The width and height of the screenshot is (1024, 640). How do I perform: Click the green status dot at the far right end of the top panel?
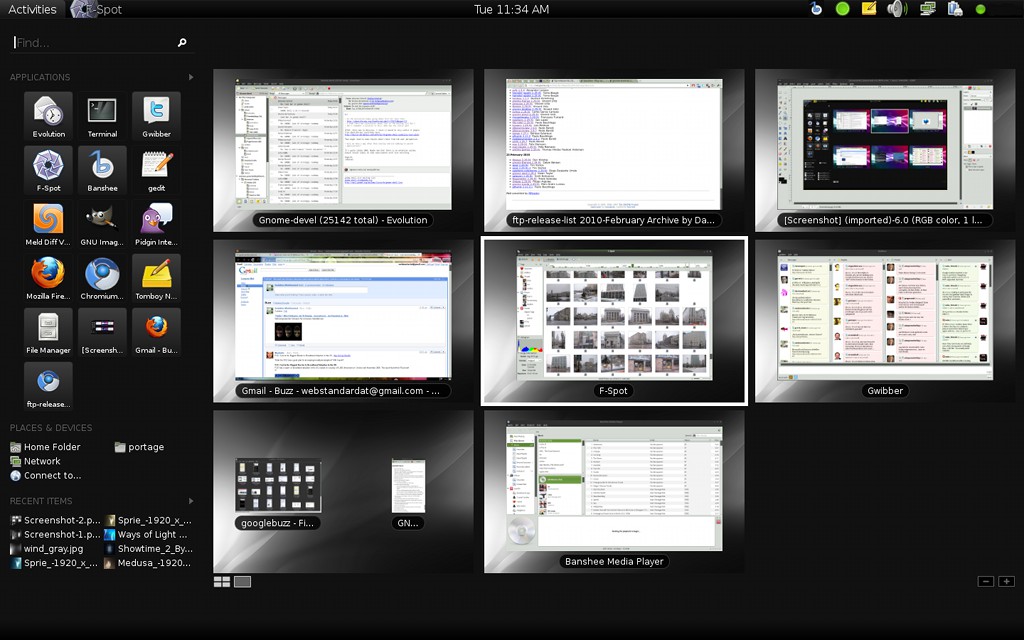pyautogui.click(x=980, y=9)
